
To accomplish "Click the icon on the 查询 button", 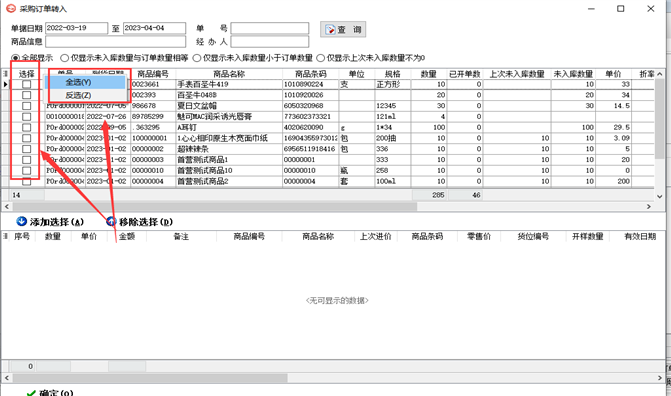I will click(330, 30).
